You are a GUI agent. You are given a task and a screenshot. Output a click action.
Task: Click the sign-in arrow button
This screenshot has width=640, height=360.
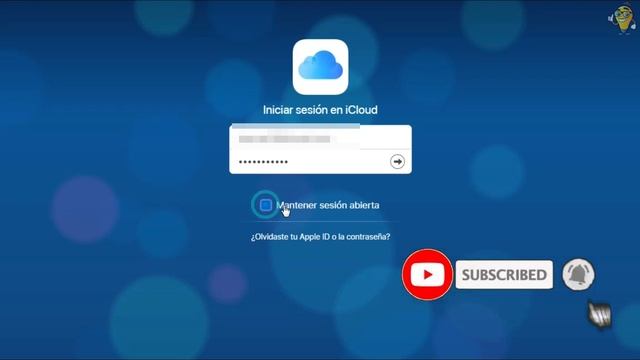pos(397,162)
